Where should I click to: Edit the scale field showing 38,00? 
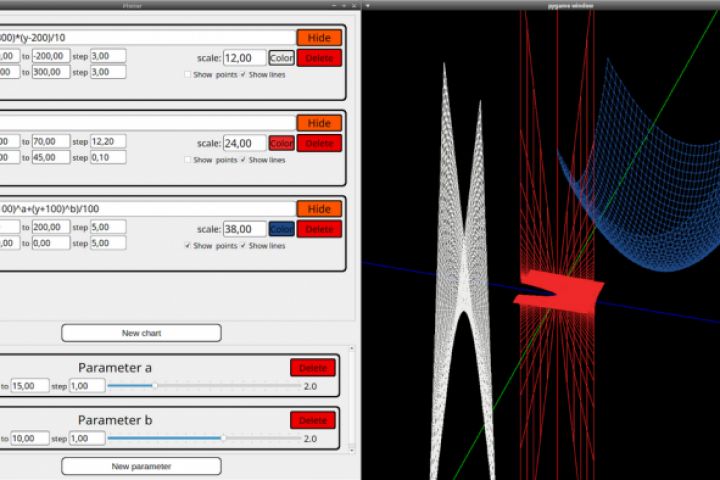pos(244,229)
